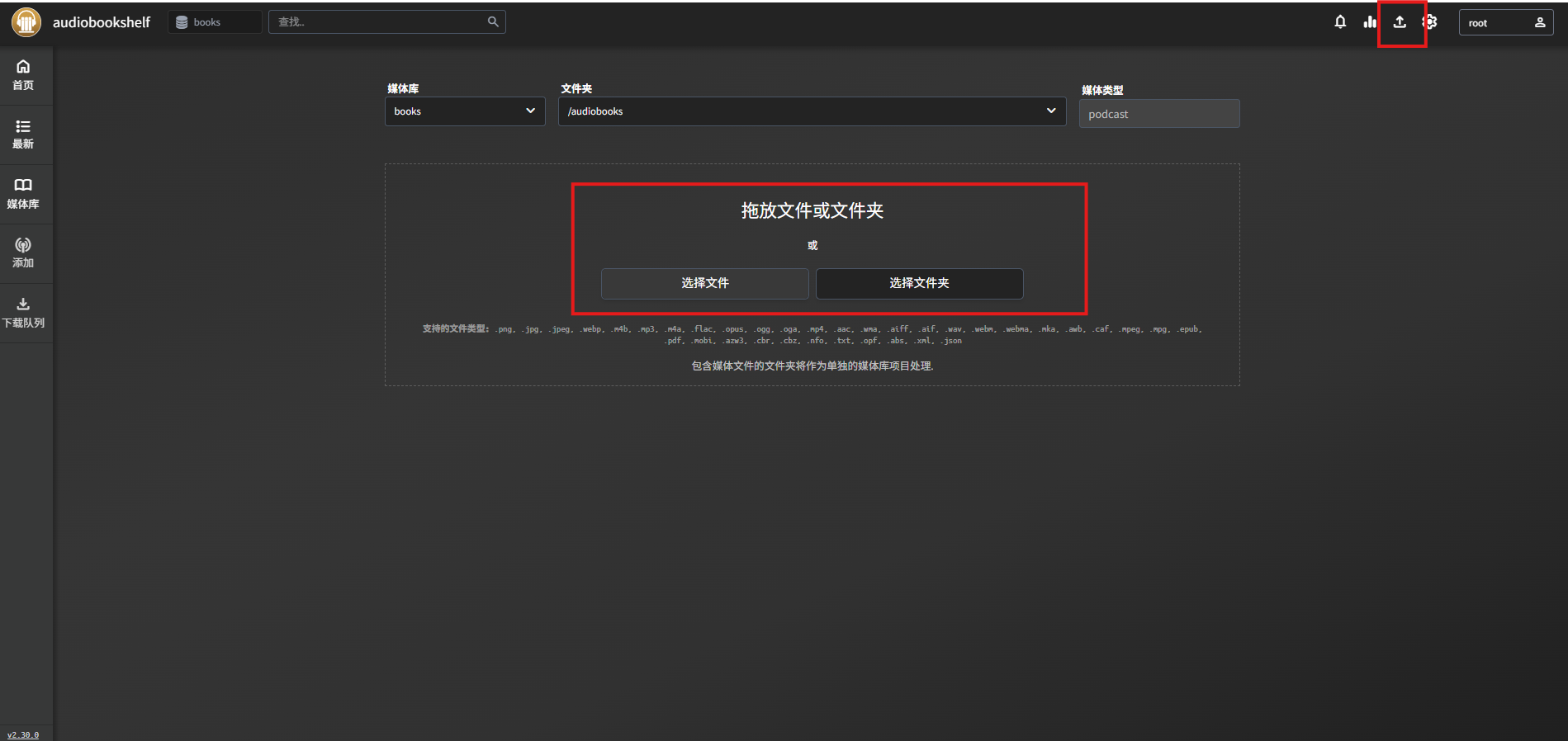The image size is (1568, 741).
Task: Click the audiobookshelf logo icon
Action: pyautogui.click(x=26, y=22)
